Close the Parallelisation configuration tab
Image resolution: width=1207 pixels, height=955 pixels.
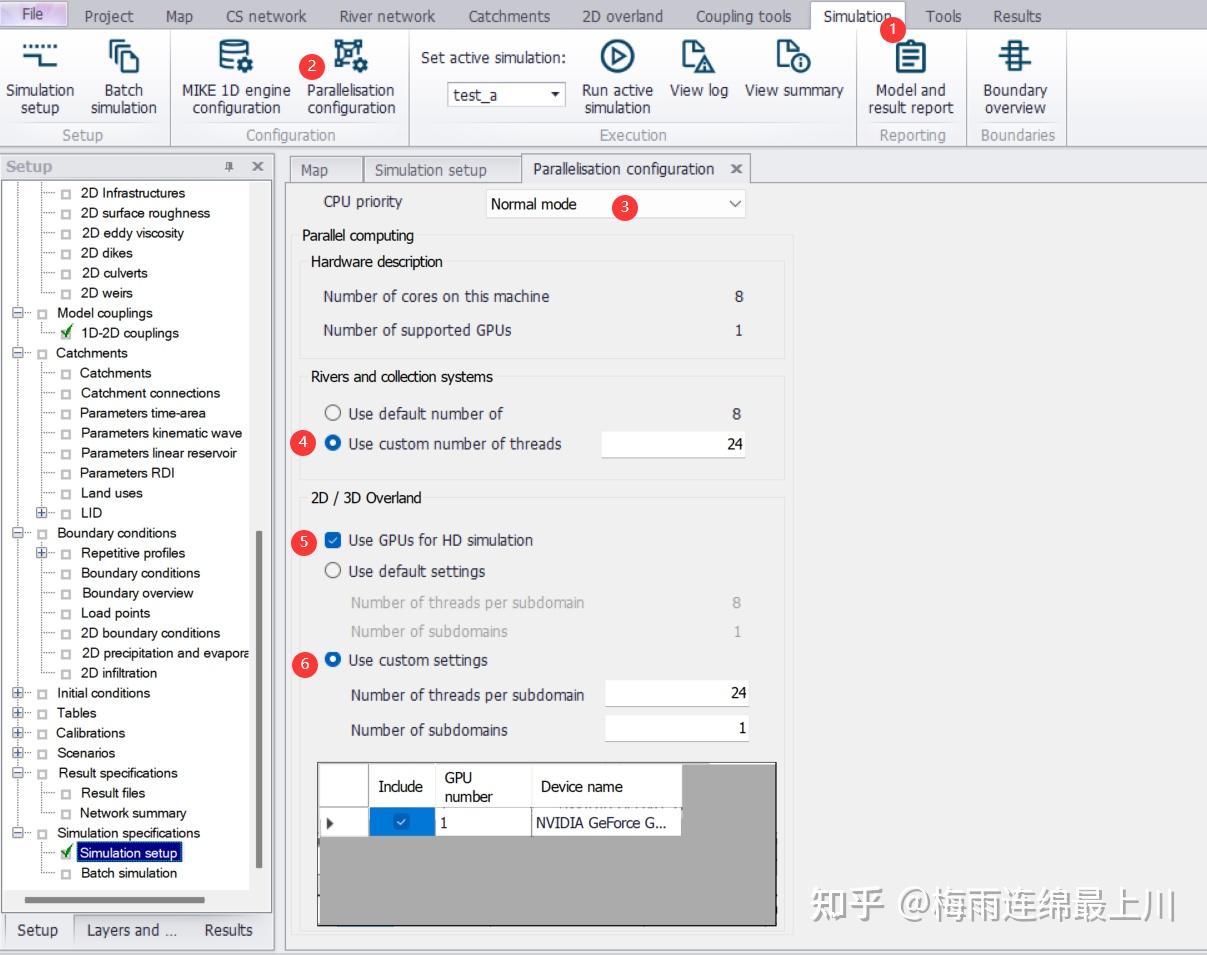(737, 169)
